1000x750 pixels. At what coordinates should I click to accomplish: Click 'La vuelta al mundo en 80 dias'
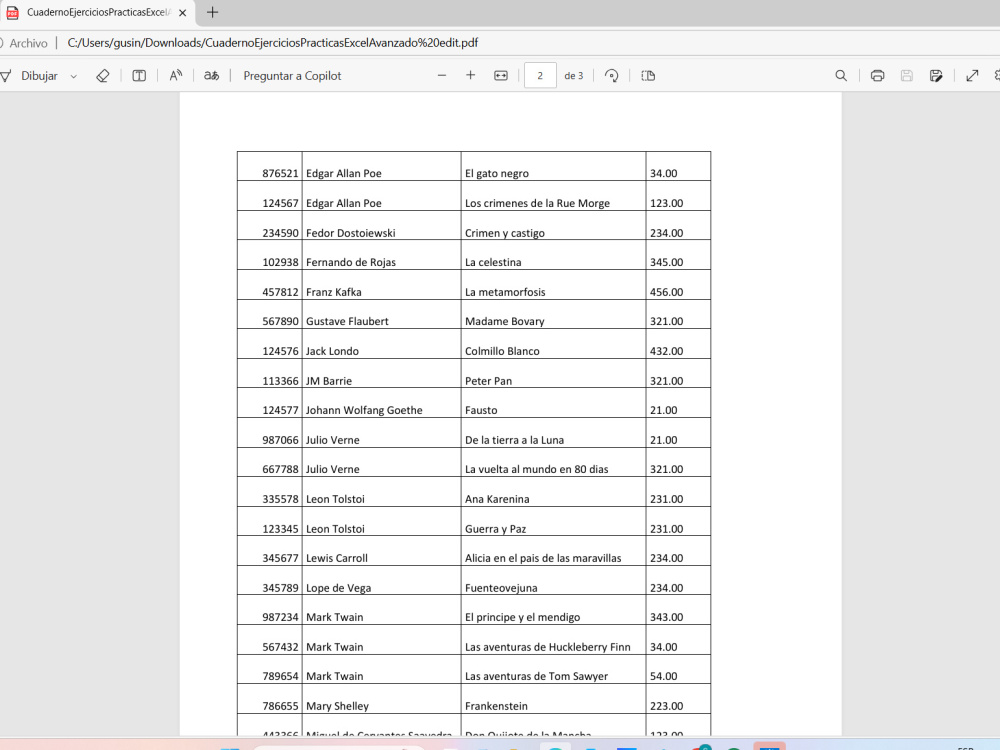pyautogui.click(x=536, y=469)
